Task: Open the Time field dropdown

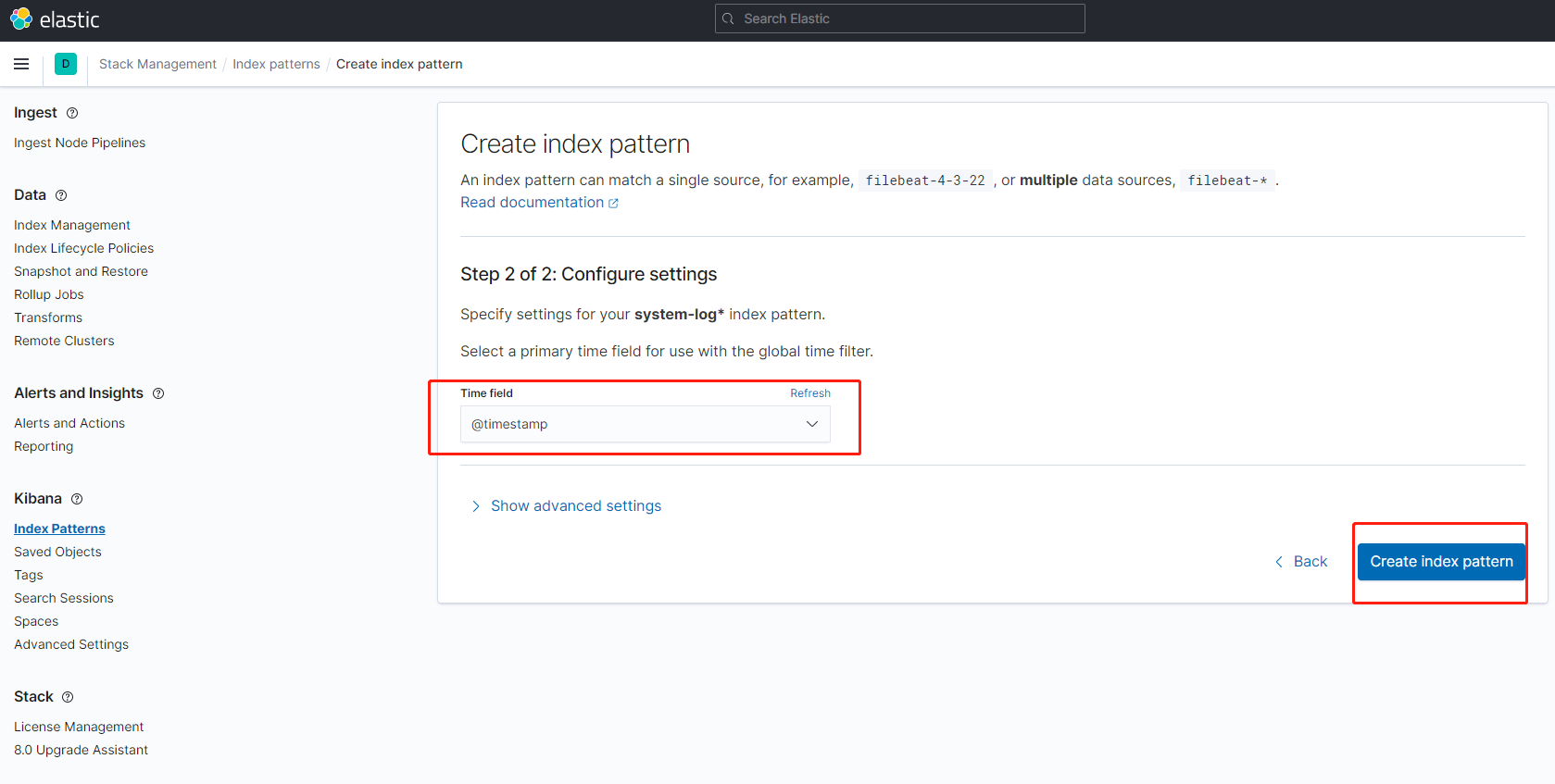Action: click(x=645, y=424)
